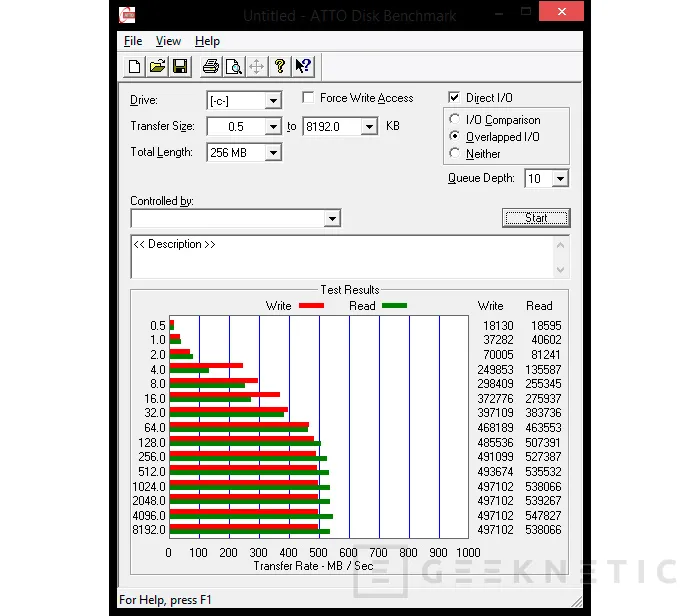This screenshot has width=700, height=616.
Task: Click write value 18130 in results
Action: [x=498, y=326]
